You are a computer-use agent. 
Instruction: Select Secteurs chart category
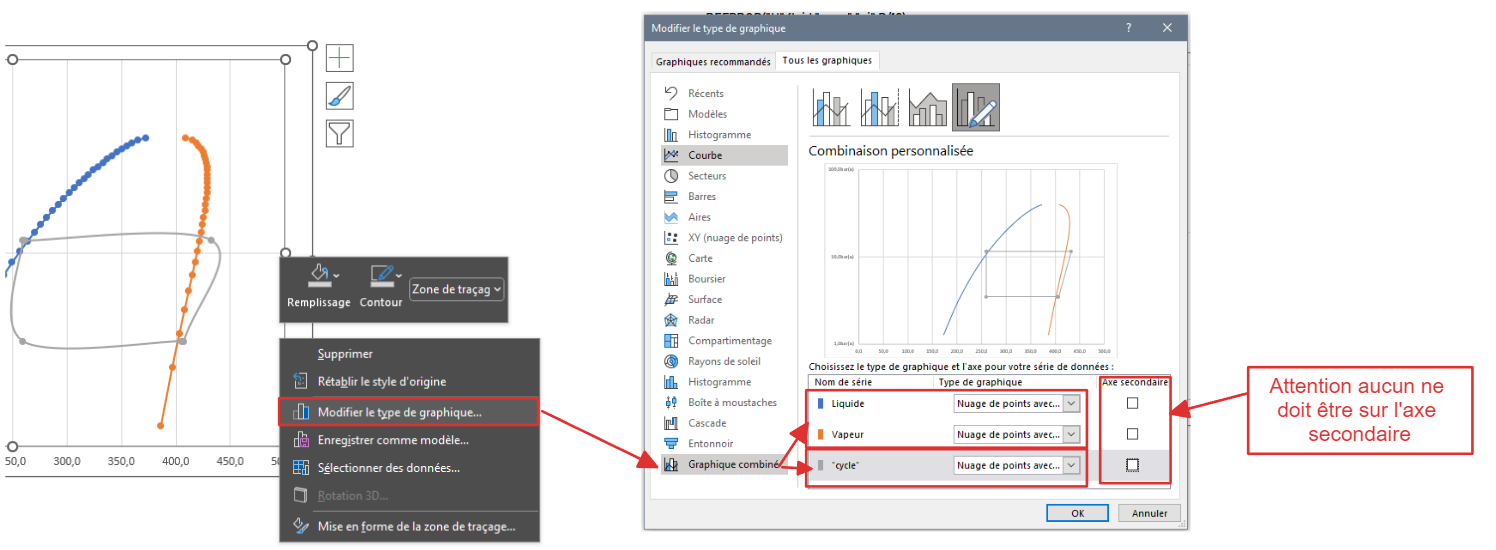click(707, 176)
